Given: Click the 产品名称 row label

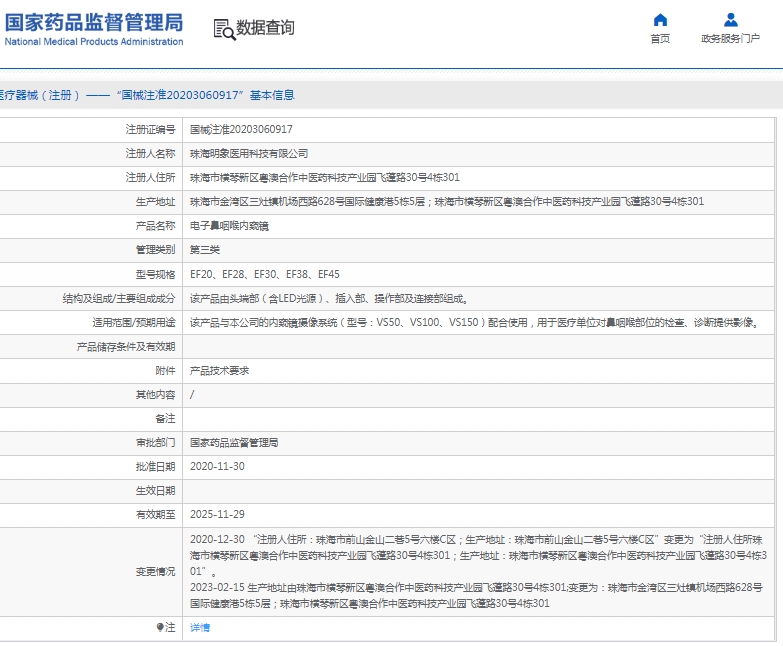Looking at the screenshot, I should click(155, 226).
